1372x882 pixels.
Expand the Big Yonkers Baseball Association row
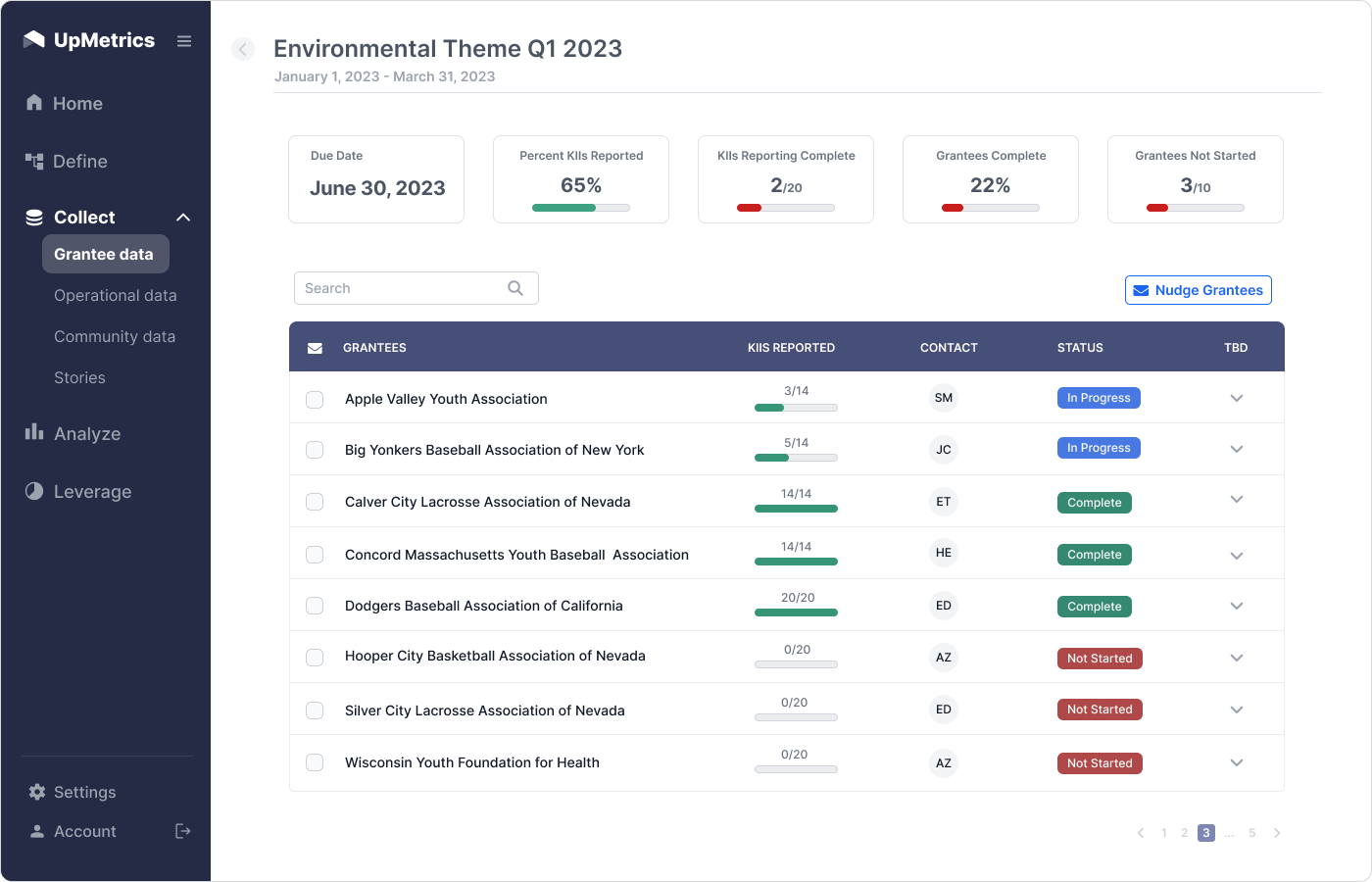1237,449
